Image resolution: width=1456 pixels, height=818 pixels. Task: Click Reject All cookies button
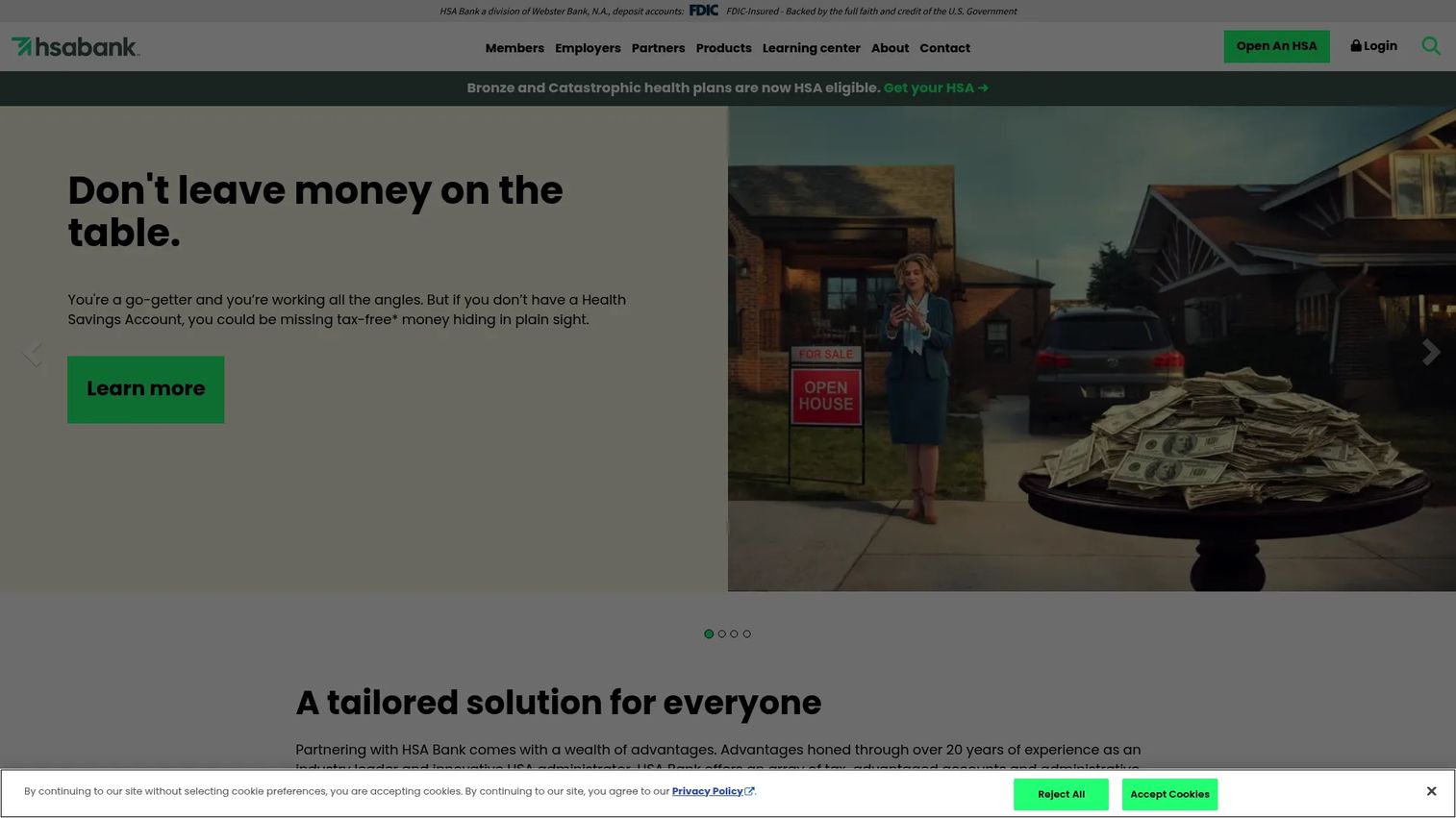[1061, 794]
